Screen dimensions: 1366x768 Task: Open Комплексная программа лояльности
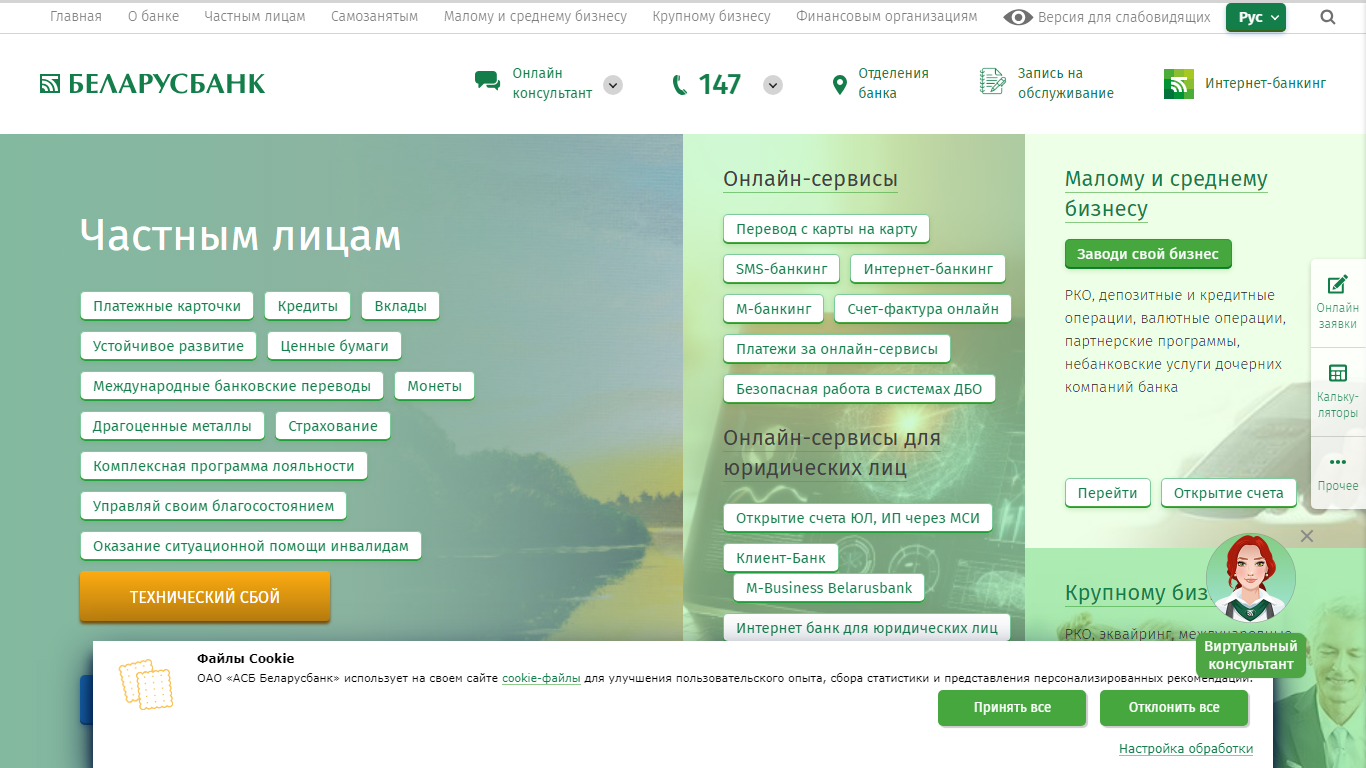[x=224, y=466]
